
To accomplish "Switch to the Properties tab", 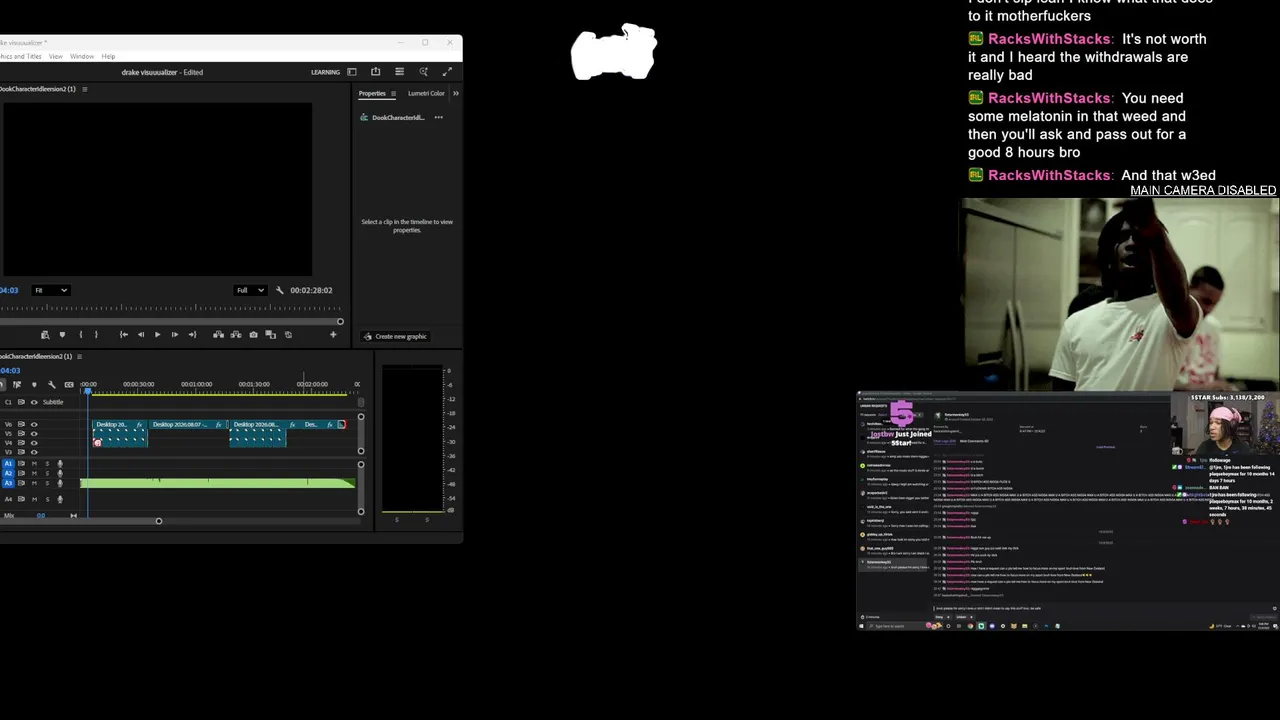I will coord(372,93).
